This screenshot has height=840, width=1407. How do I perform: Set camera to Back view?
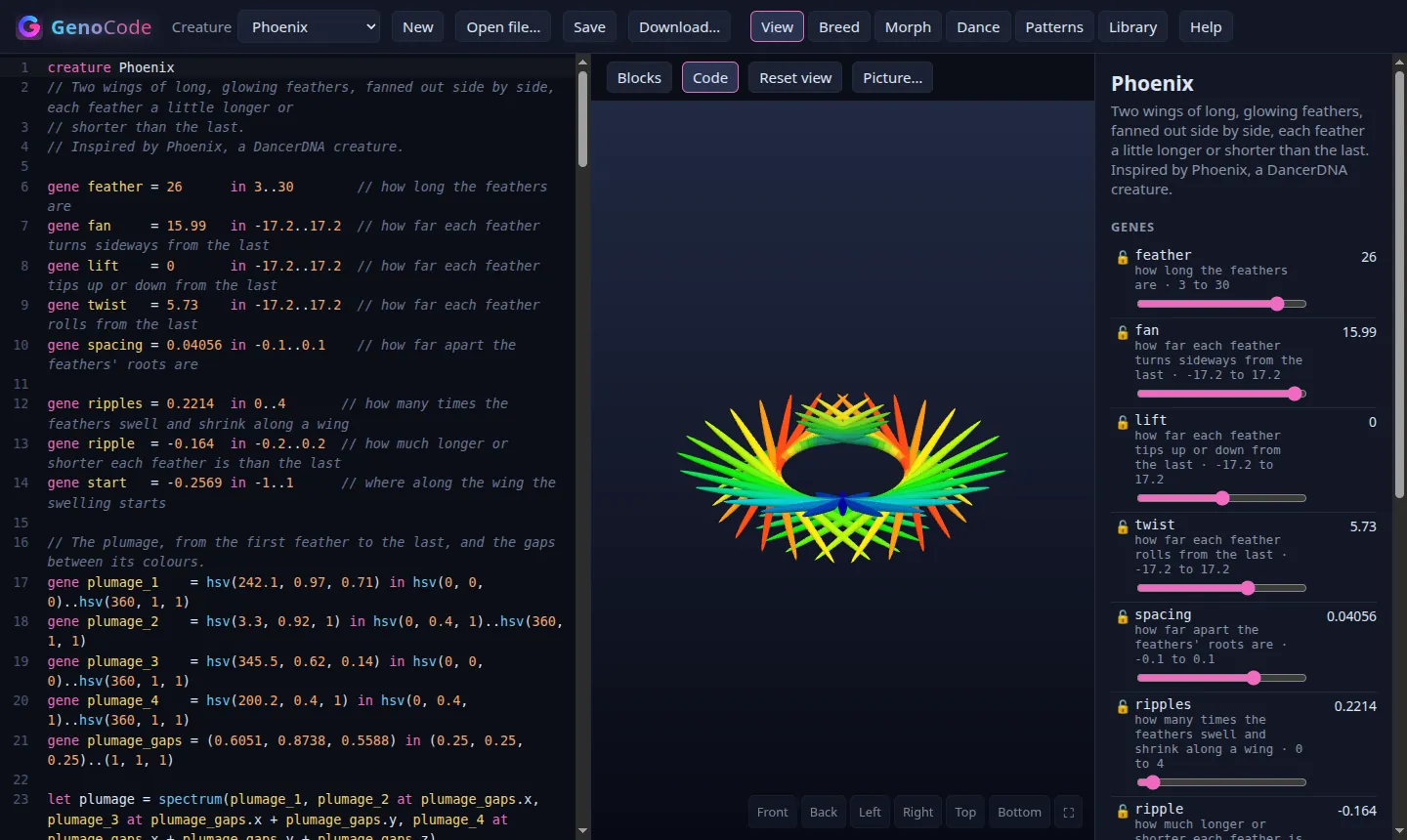[824, 813]
